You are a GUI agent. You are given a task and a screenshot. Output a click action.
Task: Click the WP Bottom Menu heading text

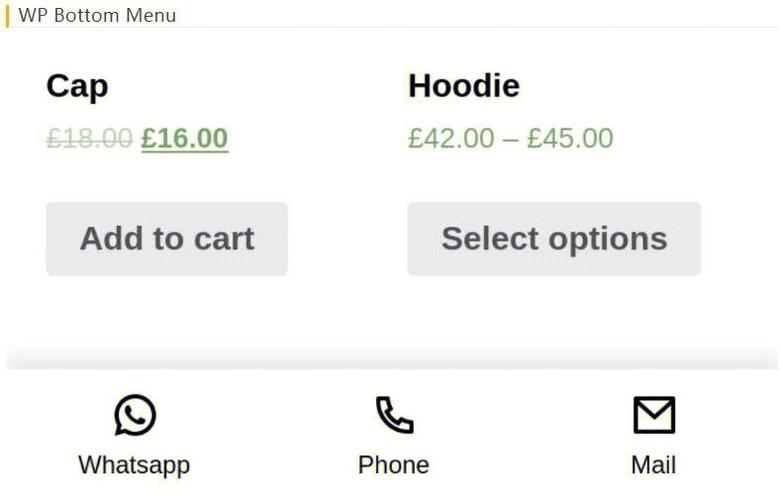tap(97, 15)
